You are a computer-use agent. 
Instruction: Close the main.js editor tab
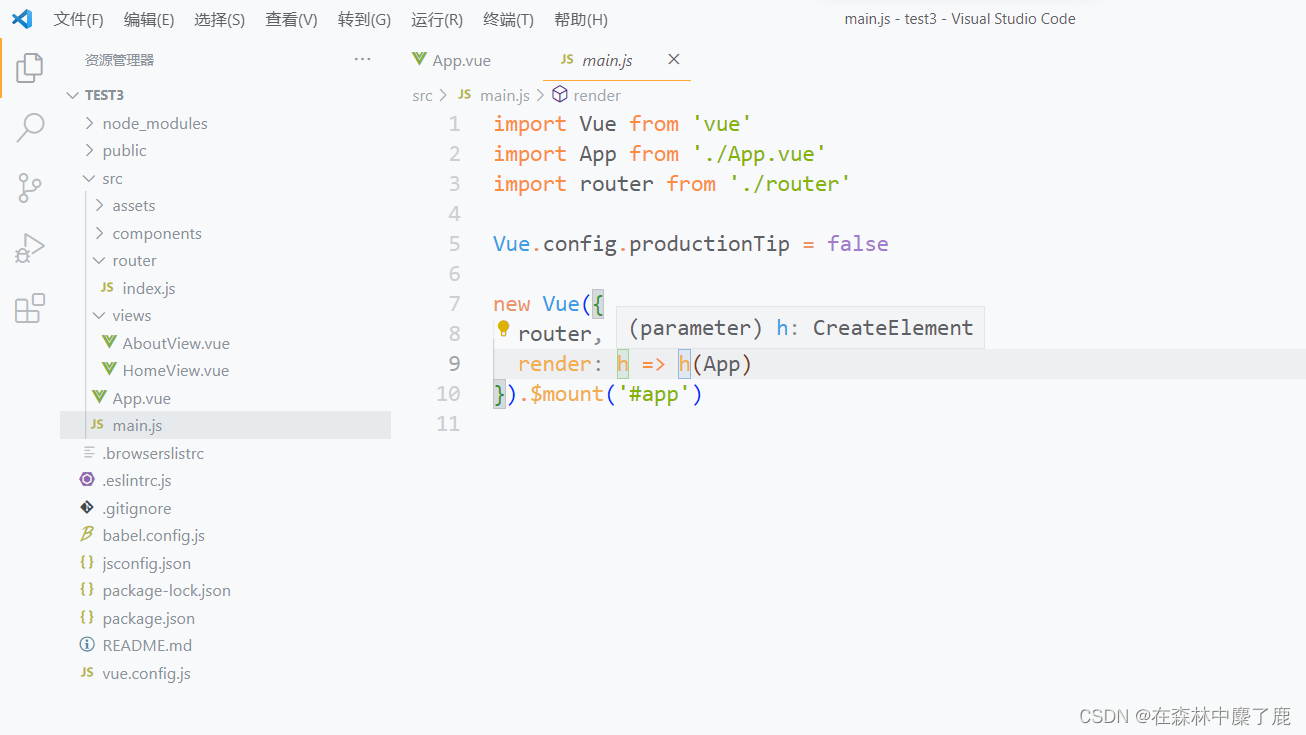pos(674,60)
